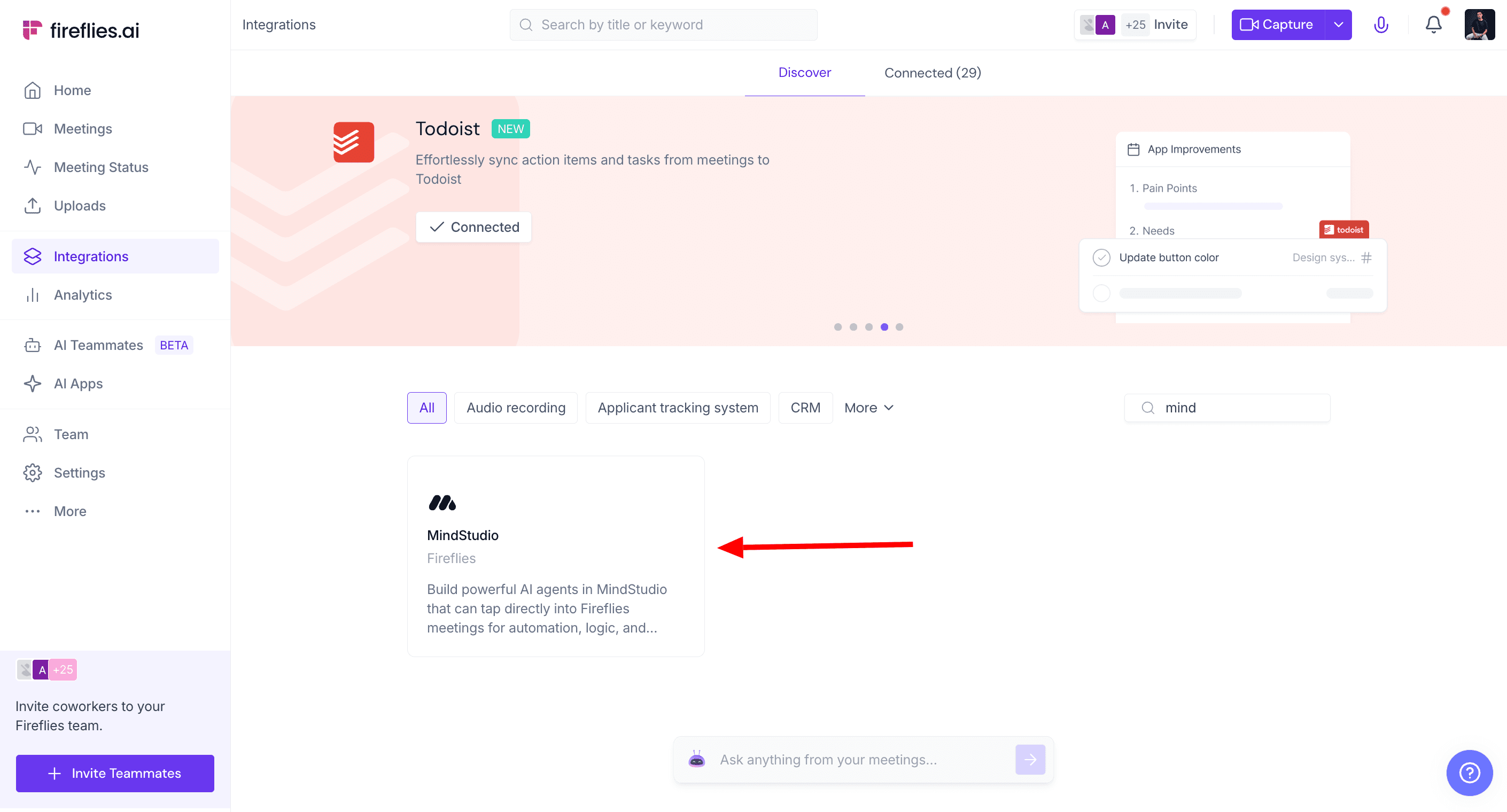This screenshot has width=1507, height=812.
Task: Click the Todoist Connected button
Action: click(x=473, y=227)
